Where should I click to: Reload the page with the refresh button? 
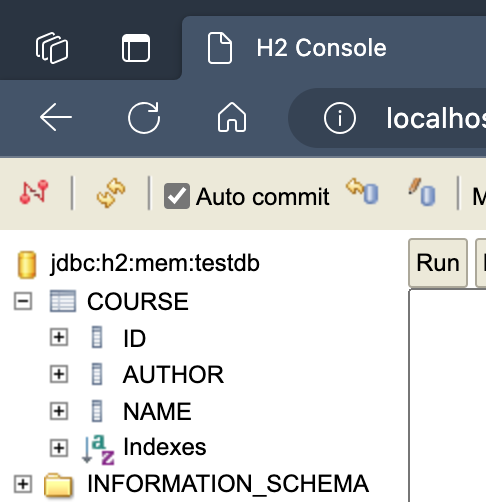144,118
